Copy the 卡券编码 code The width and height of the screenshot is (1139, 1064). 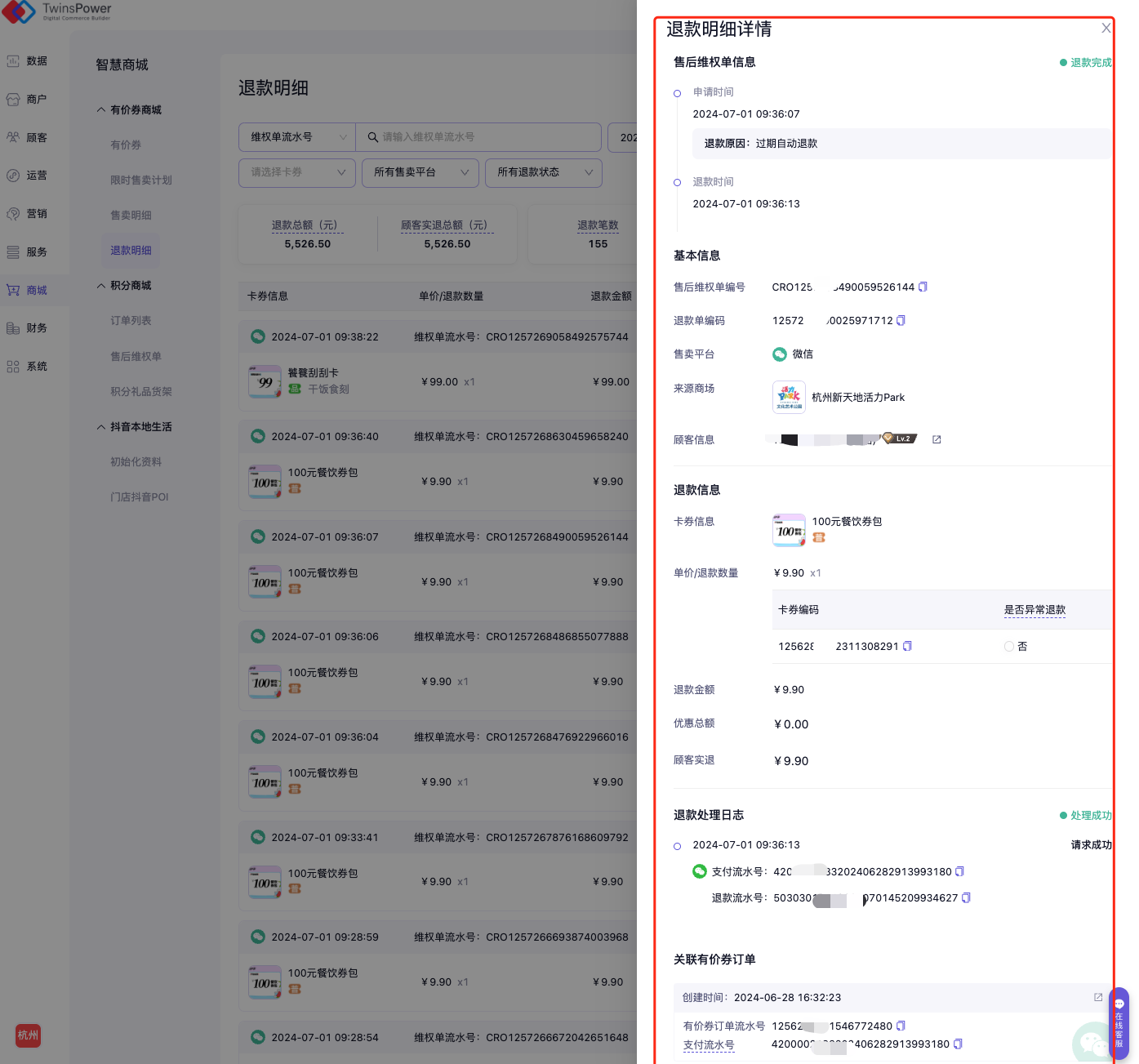907,647
